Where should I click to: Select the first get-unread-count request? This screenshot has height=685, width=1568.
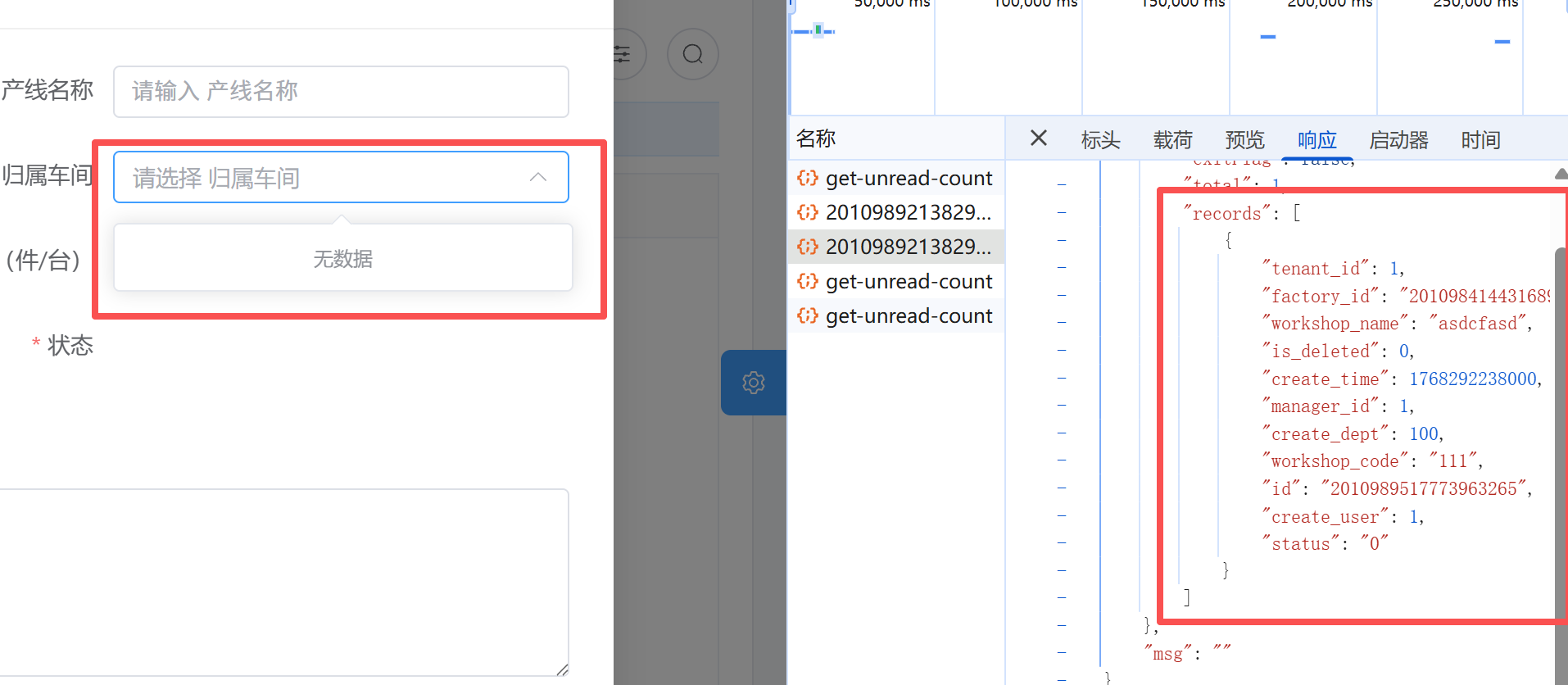[x=908, y=178]
